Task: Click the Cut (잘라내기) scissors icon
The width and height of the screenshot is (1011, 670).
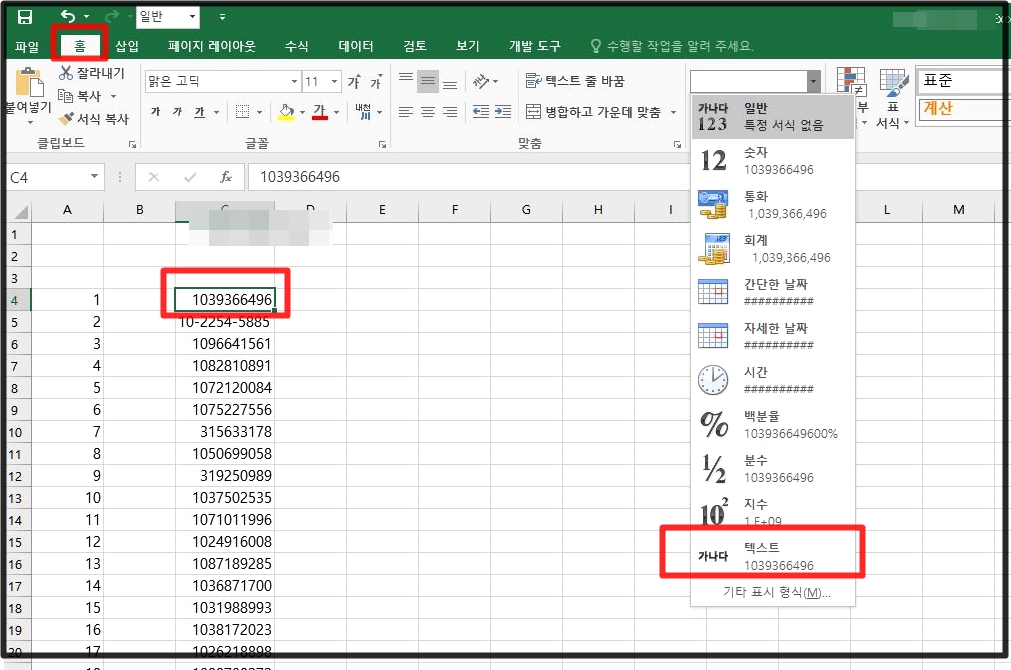Action: [x=66, y=73]
